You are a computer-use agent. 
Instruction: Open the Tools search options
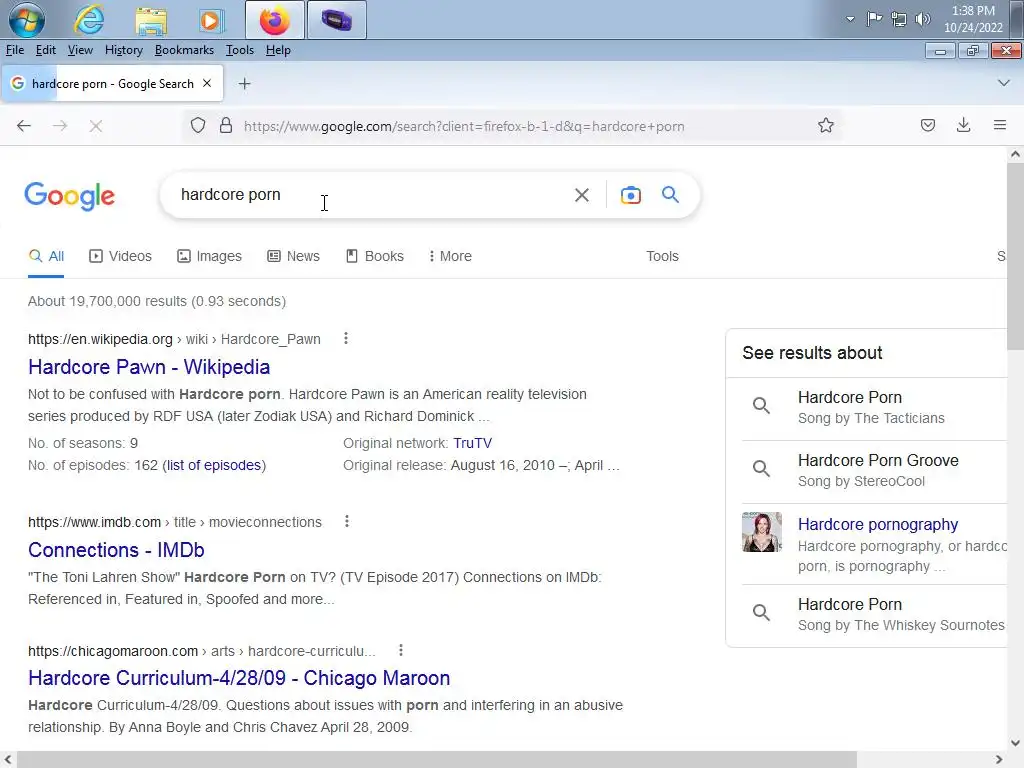click(x=662, y=256)
